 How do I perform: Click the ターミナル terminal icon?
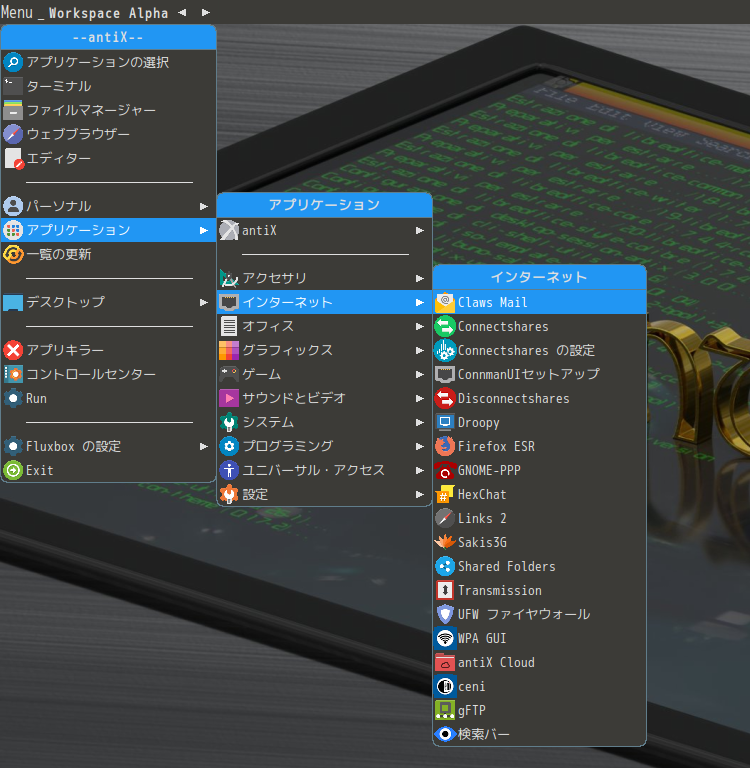[x=13, y=86]
